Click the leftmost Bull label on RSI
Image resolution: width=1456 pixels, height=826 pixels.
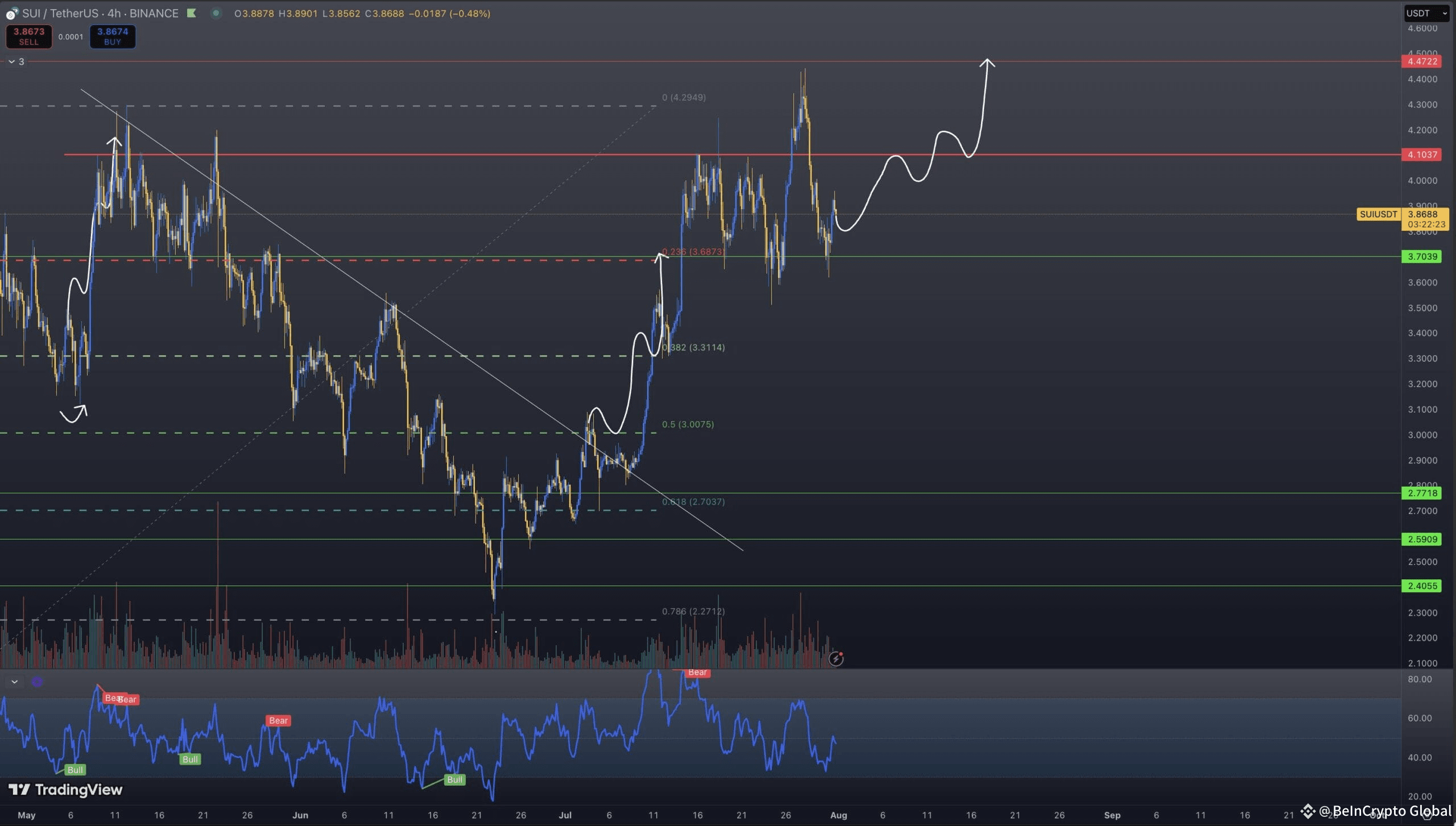75,770
